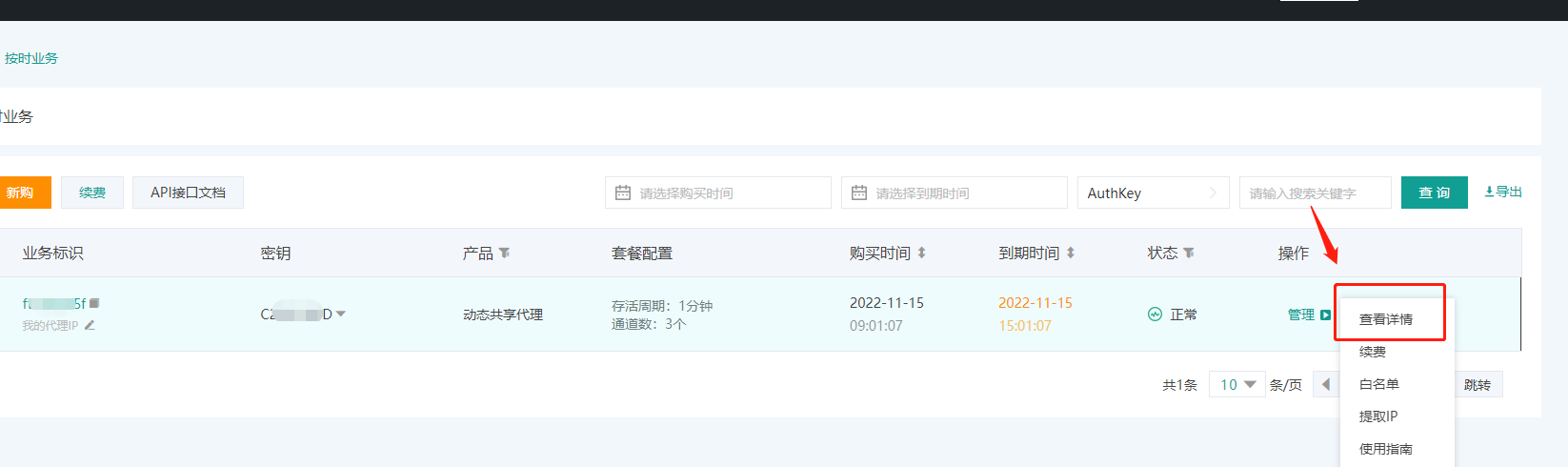Click the 正常 status heartbeat icon
The image size is (1568, 467).
pos(1155,315)
